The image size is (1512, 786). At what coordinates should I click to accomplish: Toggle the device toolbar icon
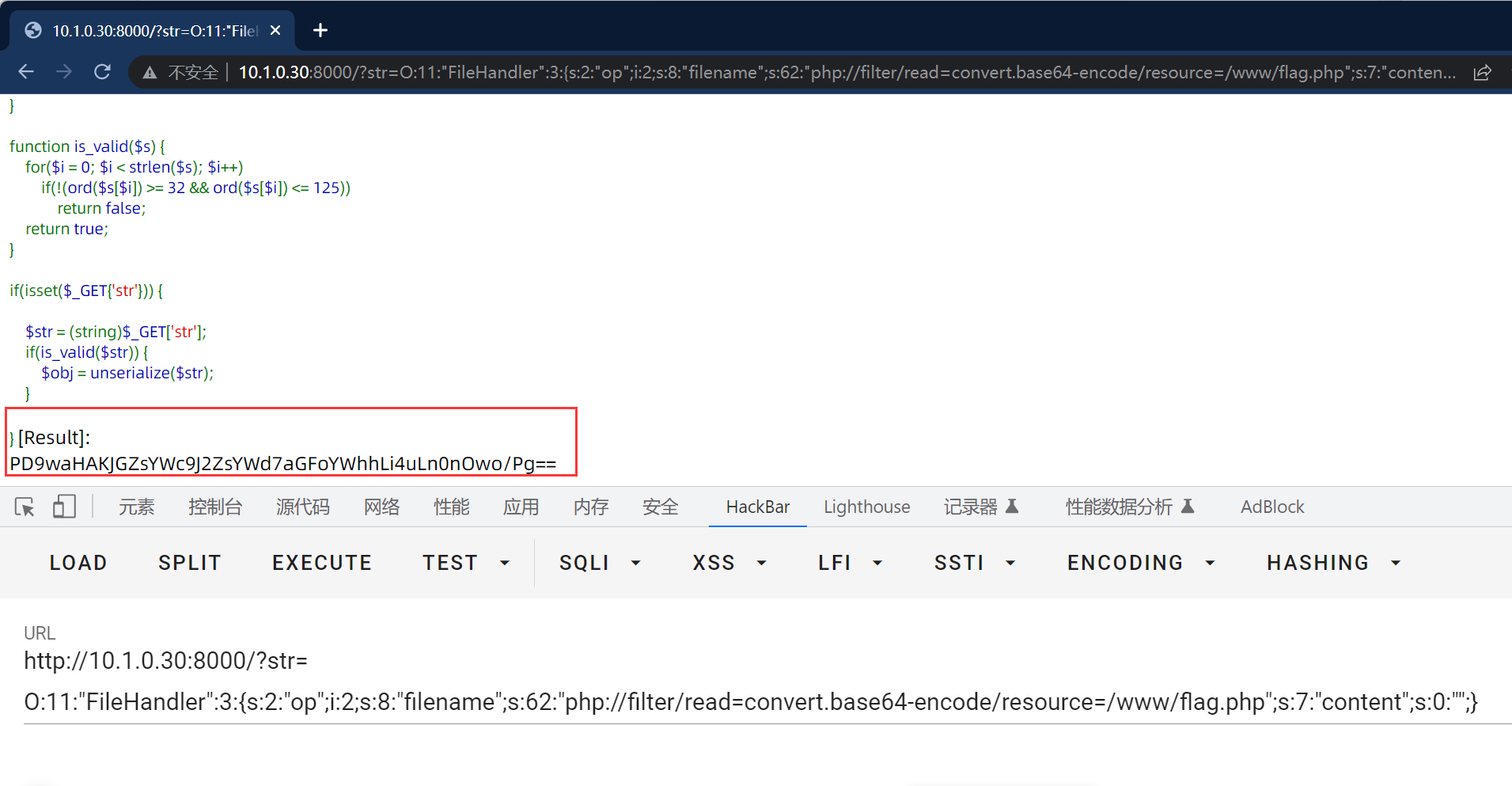(64, 507)
